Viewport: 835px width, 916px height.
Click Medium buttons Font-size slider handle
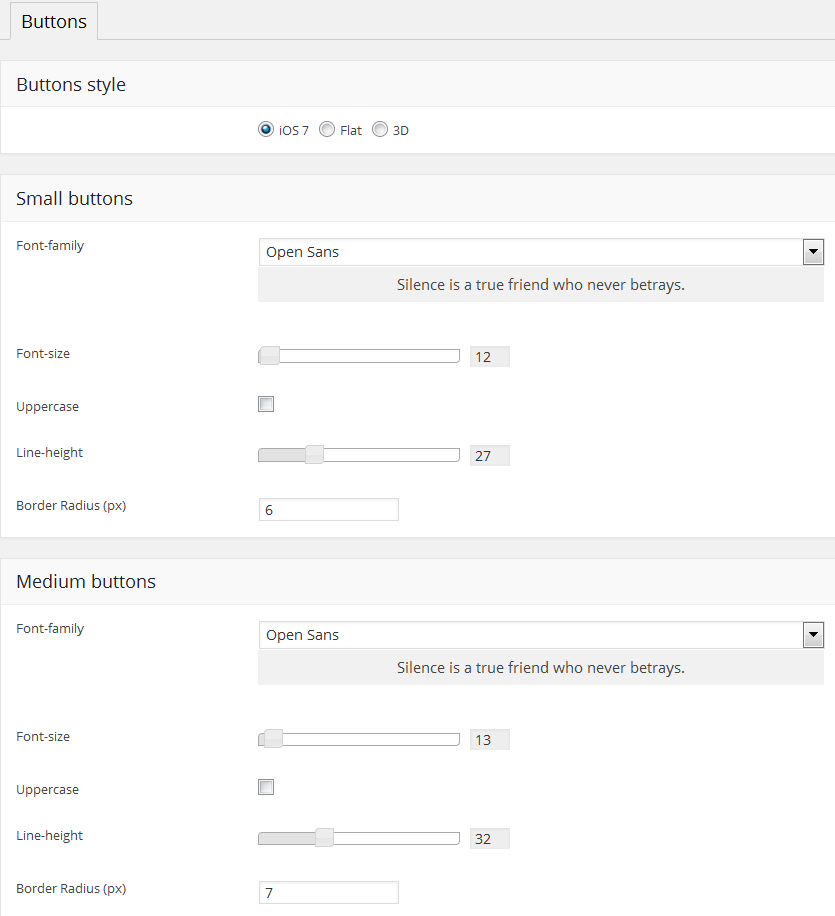pyautogui.click(x=273, y=740)
